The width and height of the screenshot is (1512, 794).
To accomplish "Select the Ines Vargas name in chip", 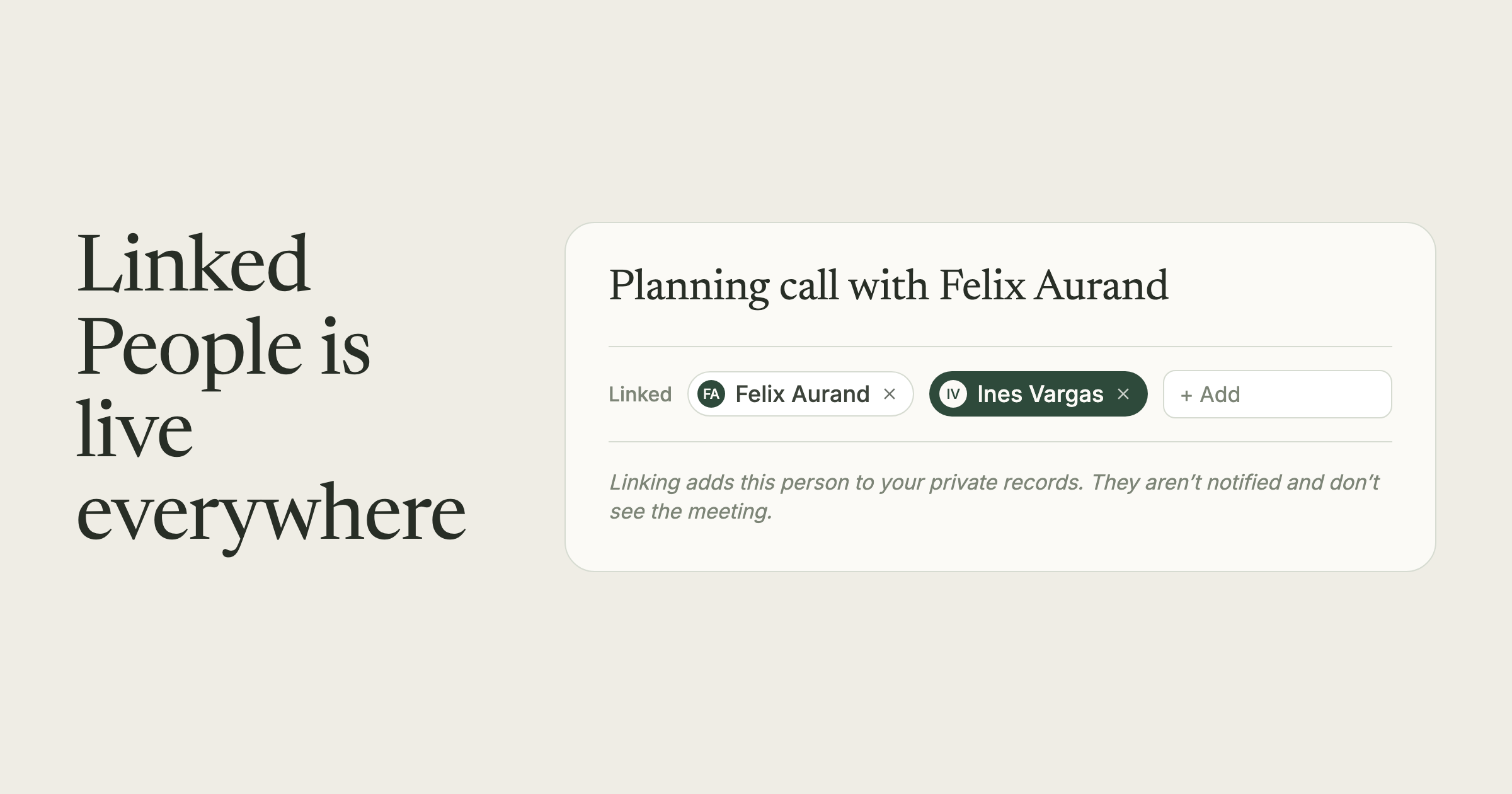I will (1040, 394).
